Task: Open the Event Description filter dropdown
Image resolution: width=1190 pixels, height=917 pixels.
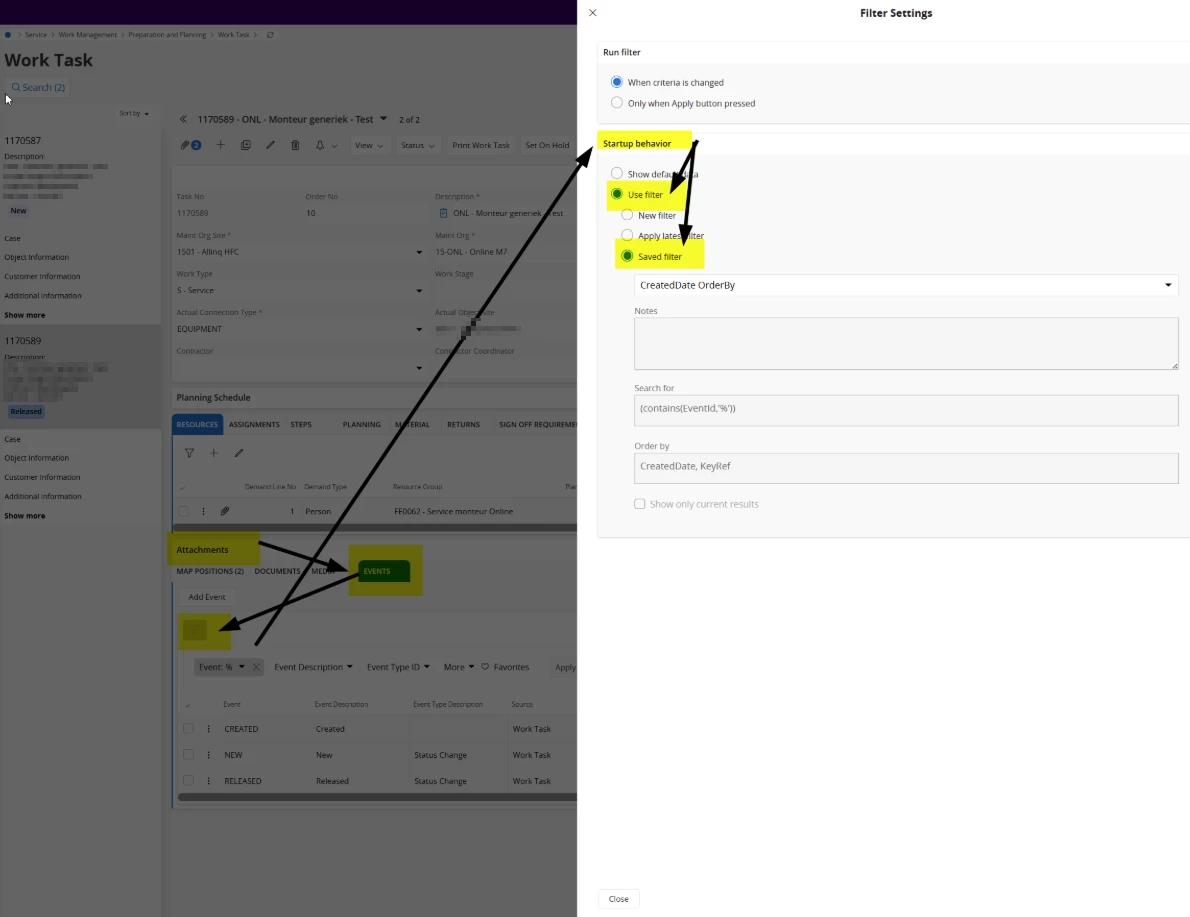Action: point(313,667)
